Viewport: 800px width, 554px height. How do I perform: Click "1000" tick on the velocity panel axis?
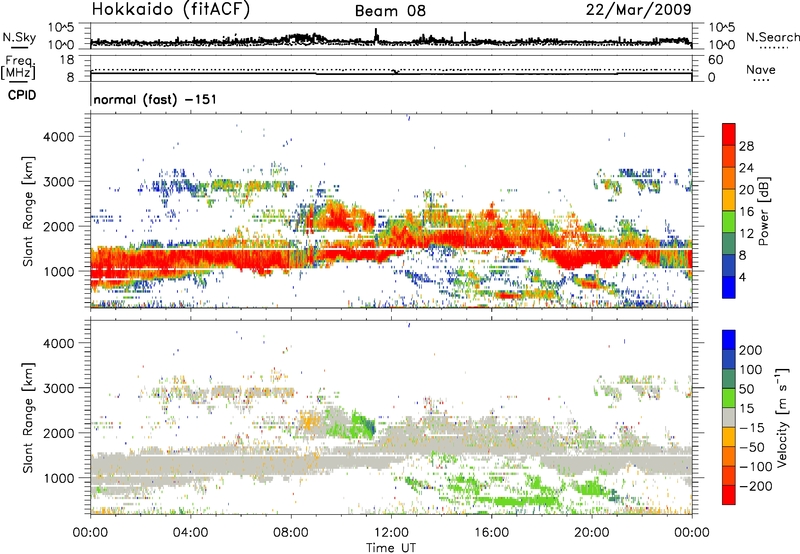click(x=58, y=477)
